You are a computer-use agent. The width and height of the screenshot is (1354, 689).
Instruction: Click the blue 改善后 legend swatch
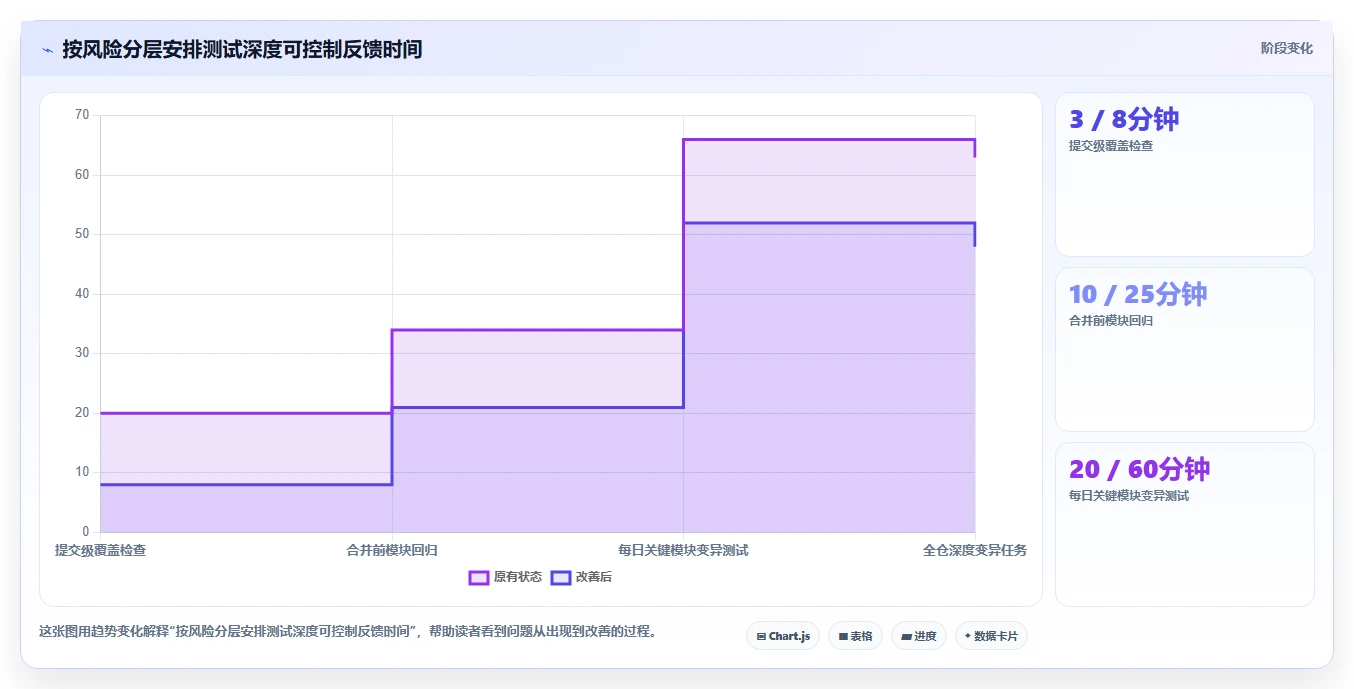pyautogui.click(x=561, y=577)
